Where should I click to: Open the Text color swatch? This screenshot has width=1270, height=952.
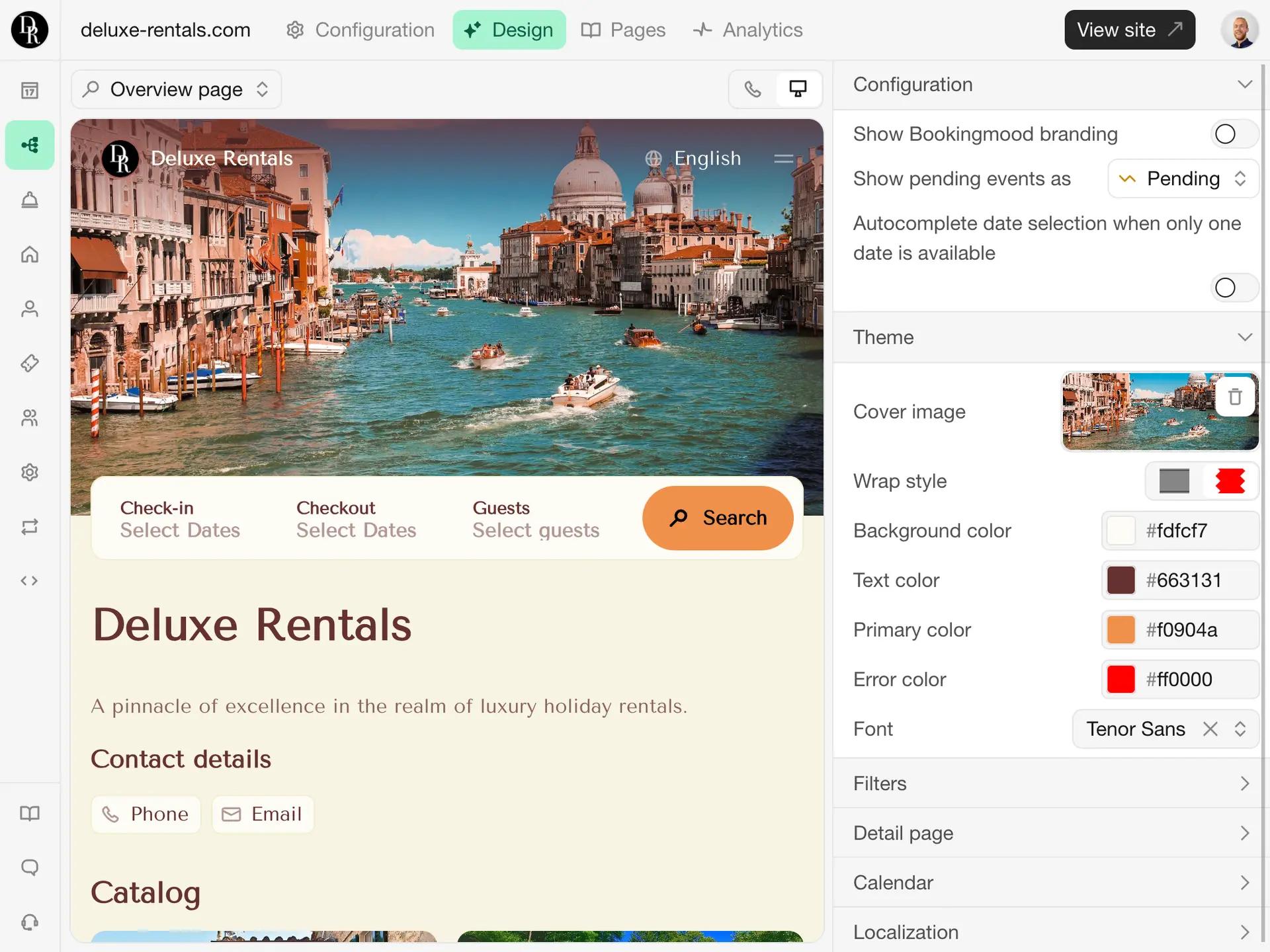point(1121,580)
